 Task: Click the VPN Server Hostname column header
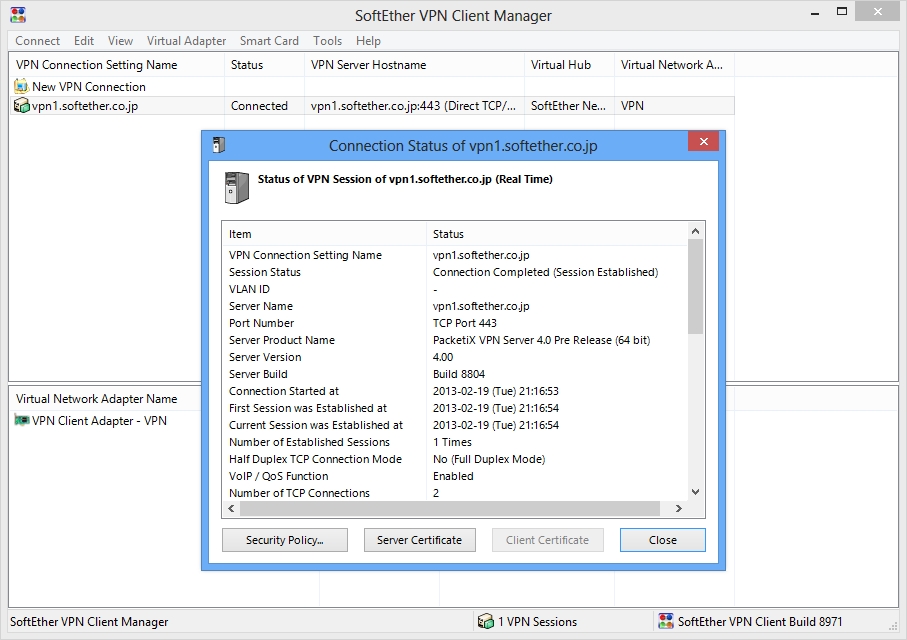370,64
